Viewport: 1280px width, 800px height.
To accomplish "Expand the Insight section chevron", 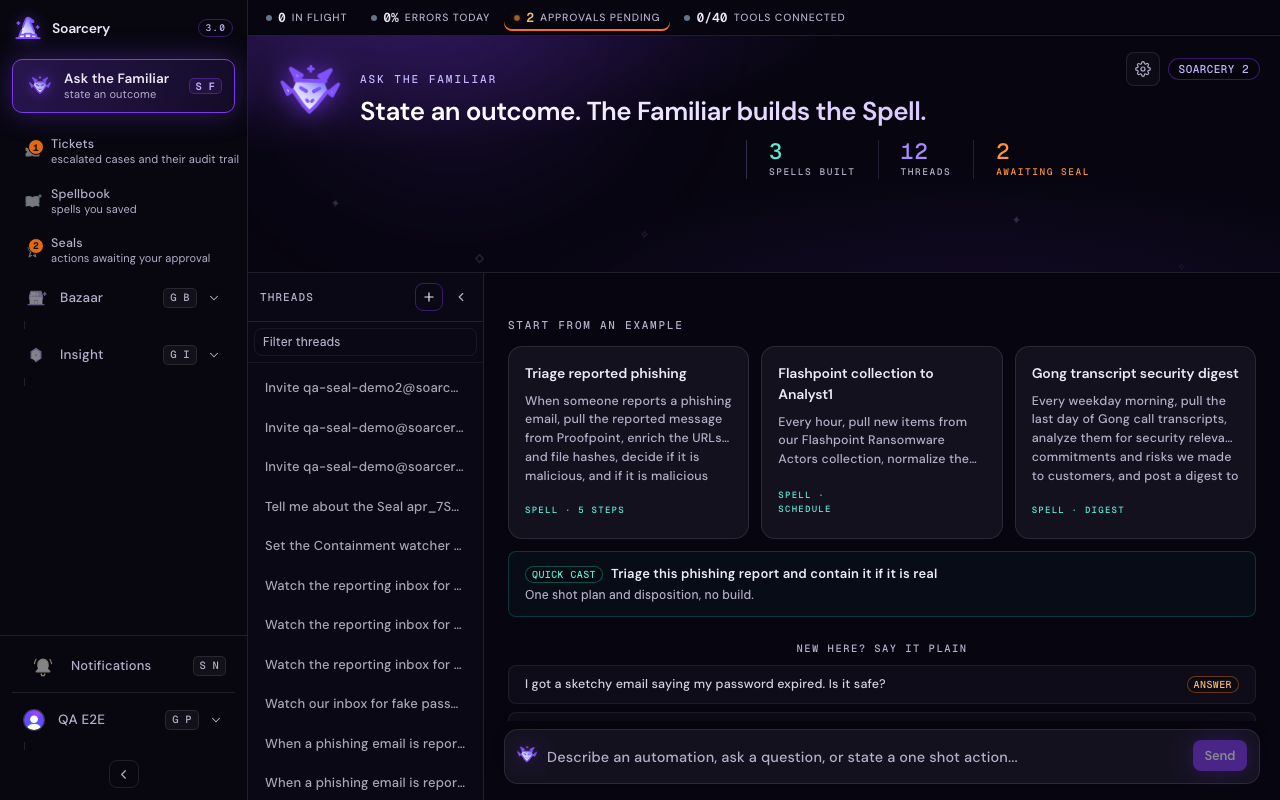I will (x=214, y=355).
